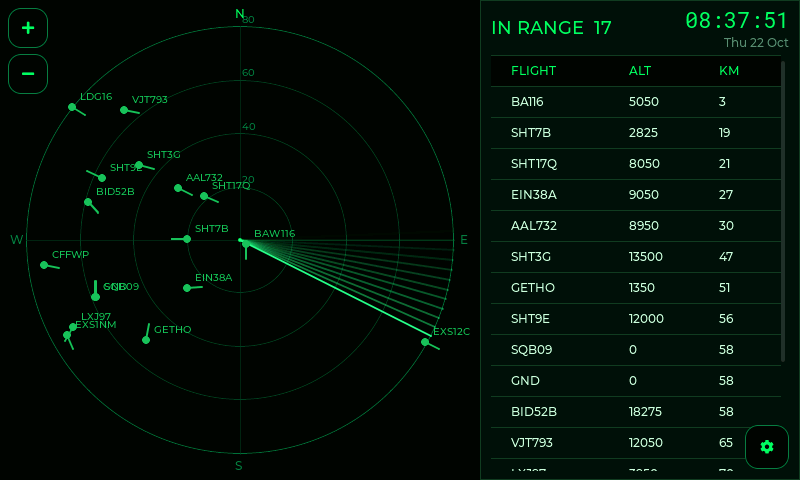The image size is (800, 480).
Task: Click the IN RANGE 17 heading
Action: (x=551, y=28)
